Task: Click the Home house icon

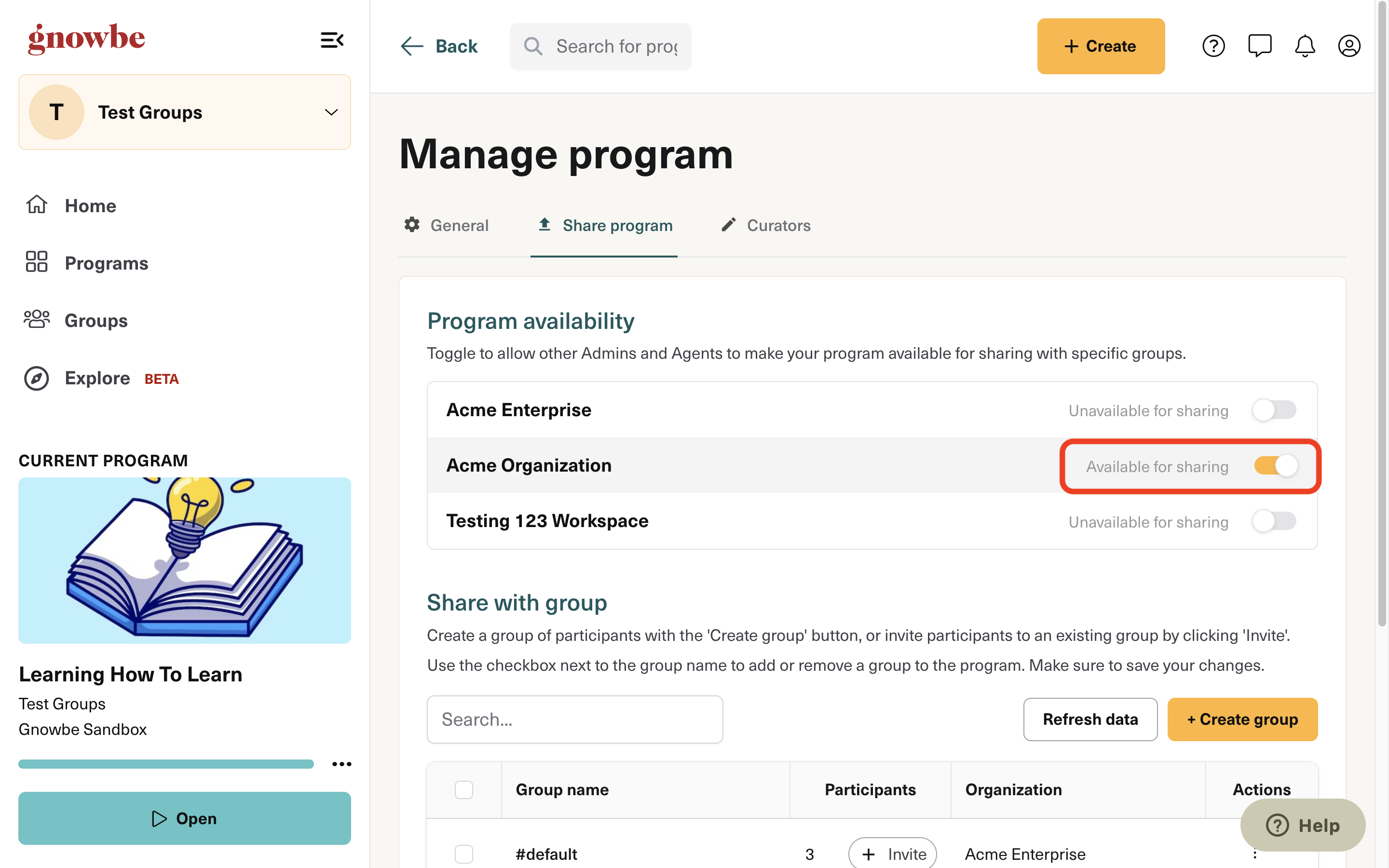Action: [37, 205]
